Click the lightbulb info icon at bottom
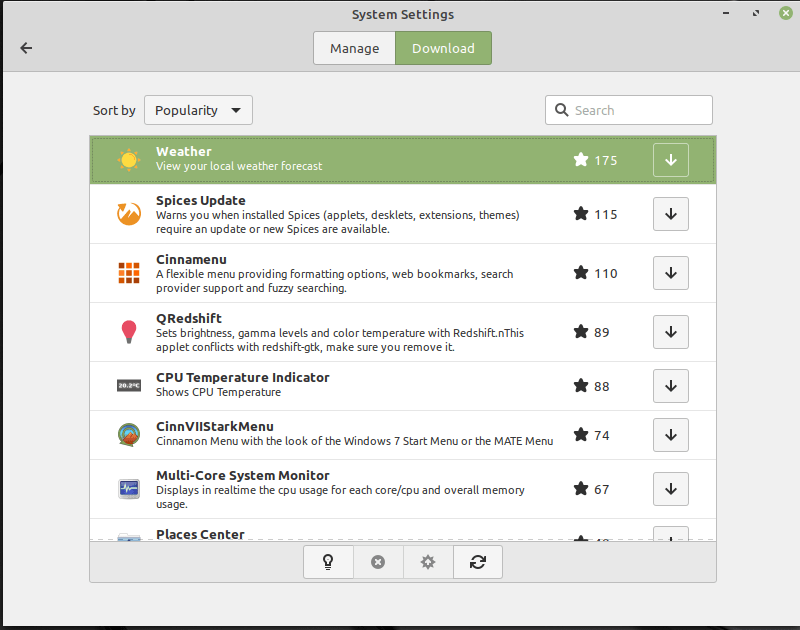Screen dimensions: 800x630 [328, 562]
